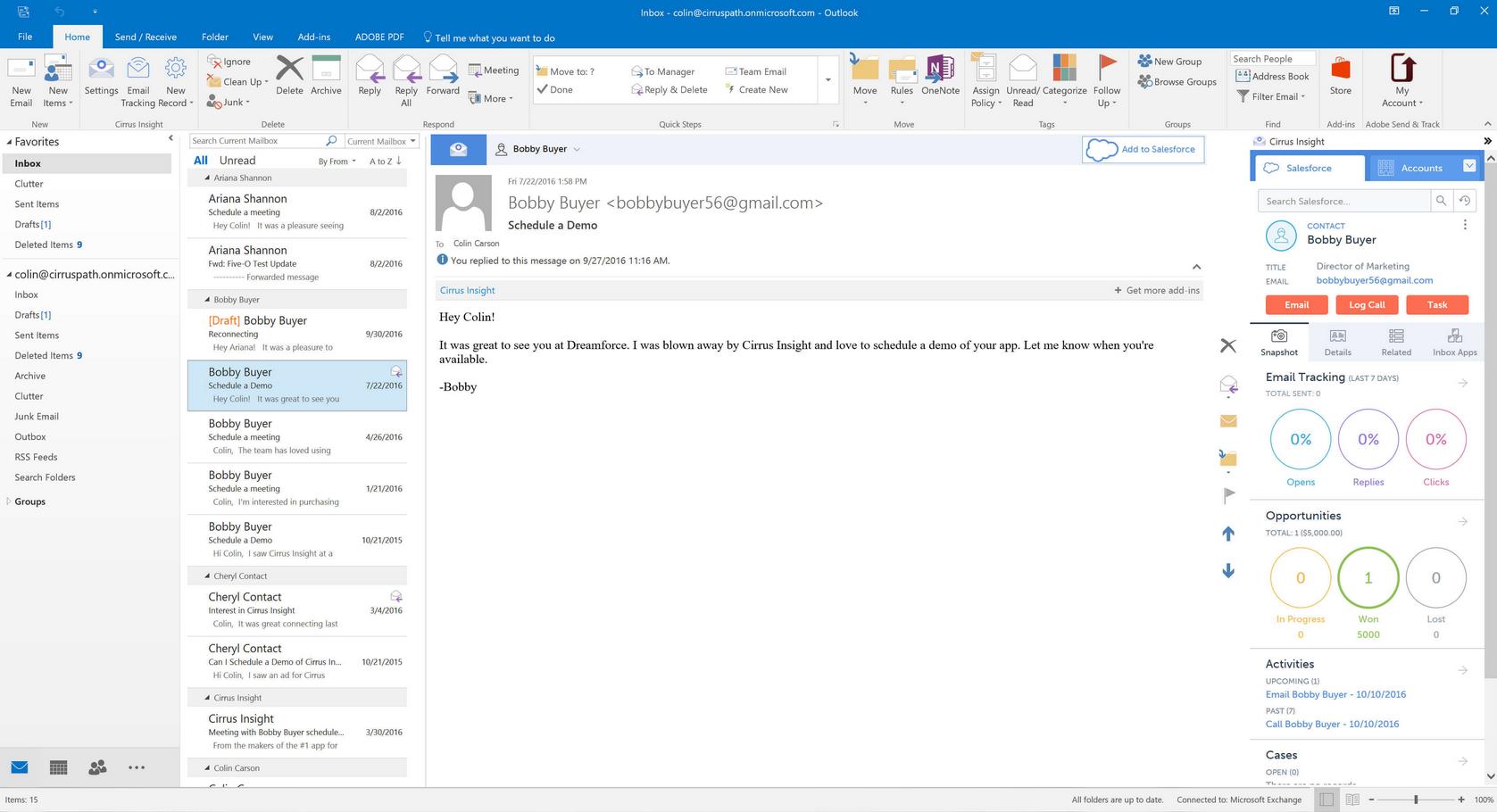Click the Meeting reply button

click(x=493, y=70)
